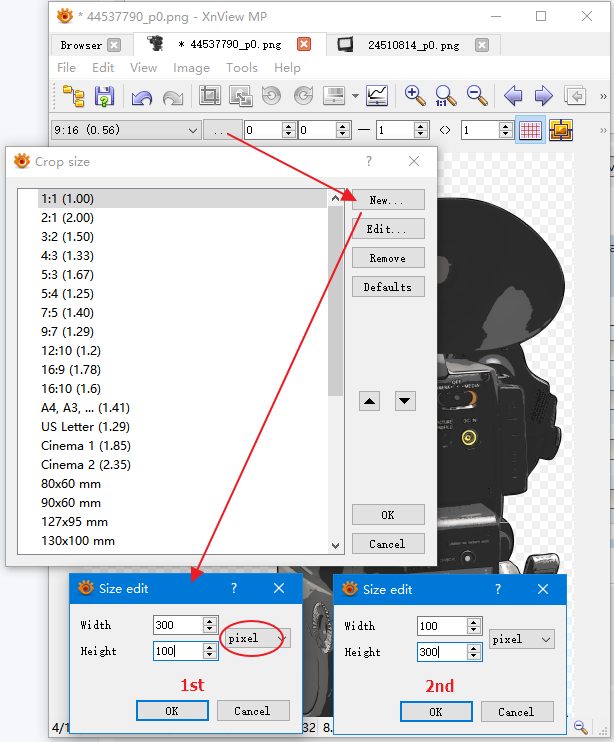Image resolution: width=614 pixels, height=742 pixels.
Task: Open the pixel unit dropdown in 2nd Size edit
Action: (x=521, y=639)
